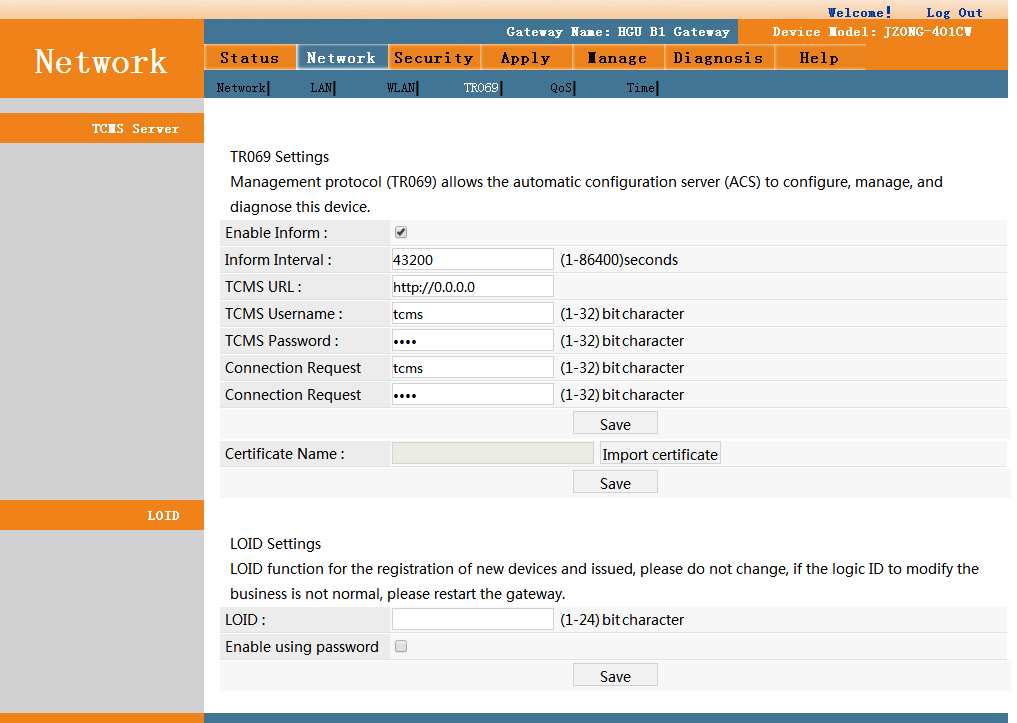Click the empty LOID input field
Viewport: 1017px width, 723px height.
(x=472, y=620)
